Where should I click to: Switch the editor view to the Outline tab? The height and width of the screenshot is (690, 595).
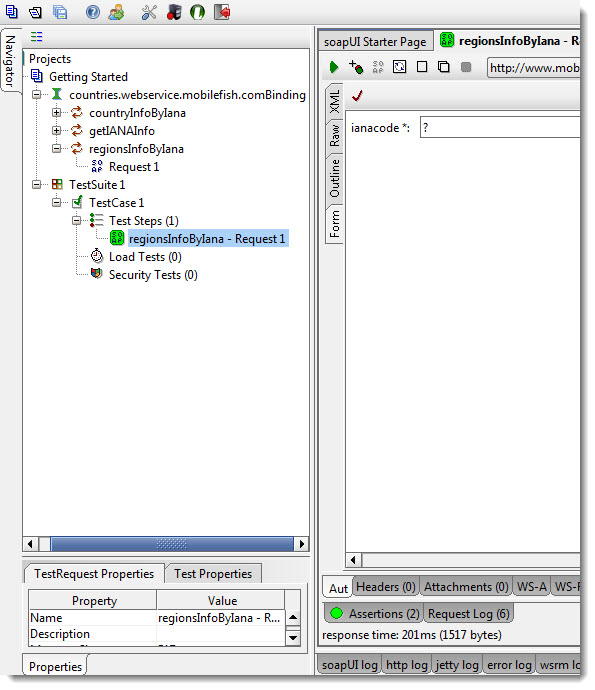pyautogui.click(x=334, y=178)
